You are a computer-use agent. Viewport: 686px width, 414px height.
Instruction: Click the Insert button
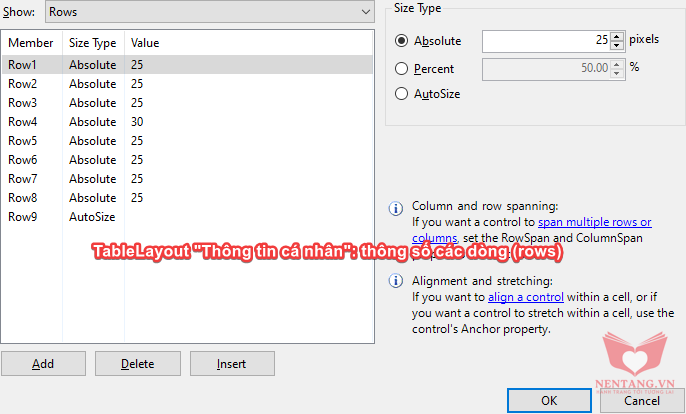click(232, 363)
